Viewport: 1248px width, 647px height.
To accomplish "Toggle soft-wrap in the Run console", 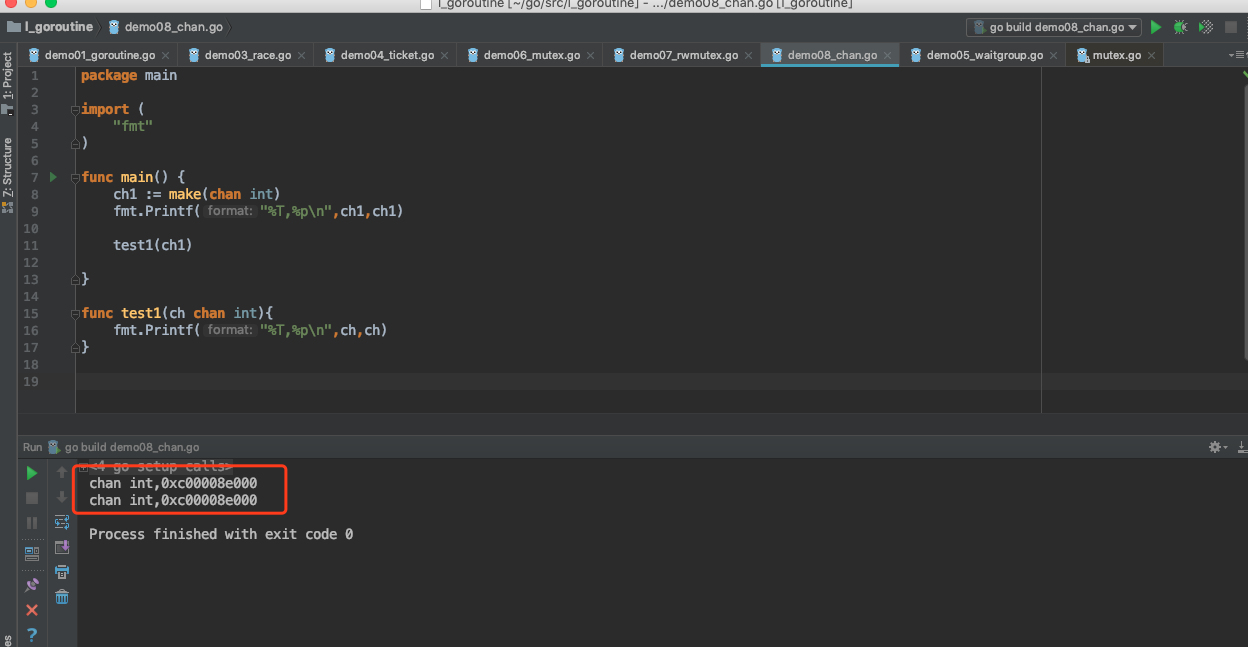I will click(62, 522).
